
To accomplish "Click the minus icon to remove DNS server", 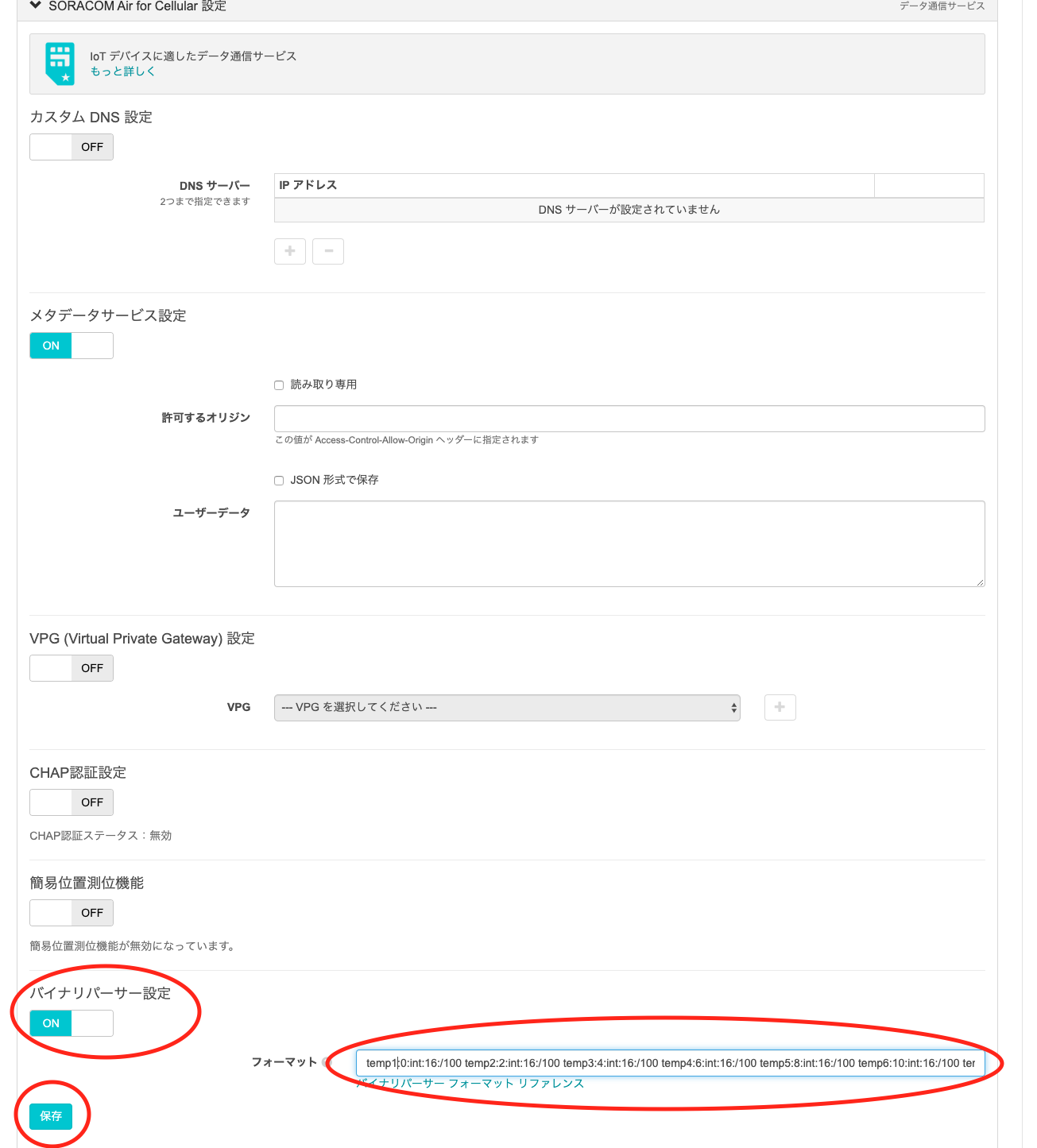I will pos(328,251).
